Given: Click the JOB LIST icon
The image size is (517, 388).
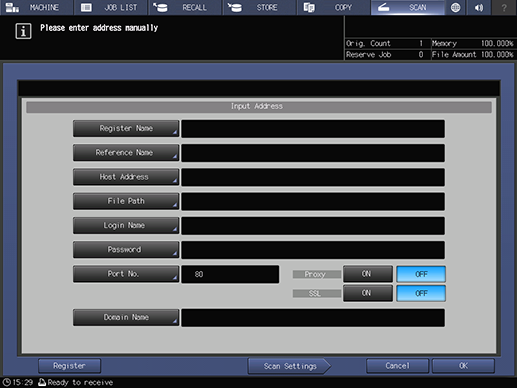Looking at the screenshot, I should [x=86, y=7].
